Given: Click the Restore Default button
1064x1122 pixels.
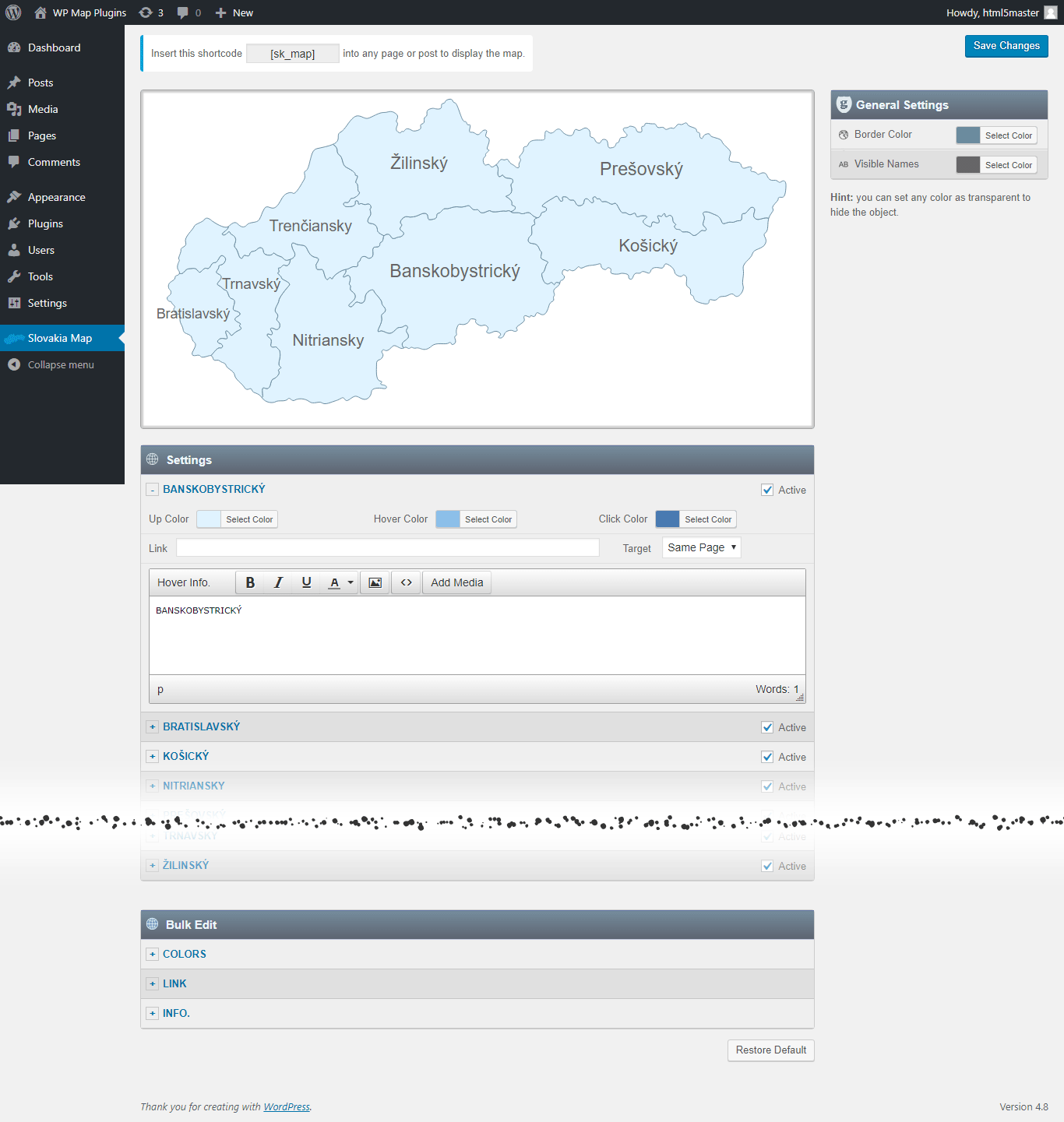Looking at the screenshot, I should [x=771, y=1050].
